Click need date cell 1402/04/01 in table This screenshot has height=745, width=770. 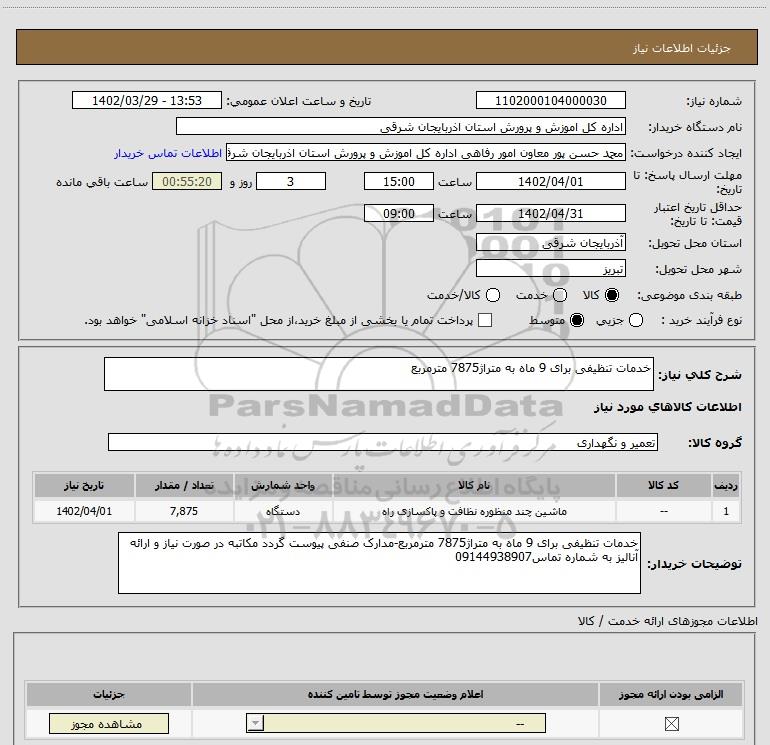[84, 512]
